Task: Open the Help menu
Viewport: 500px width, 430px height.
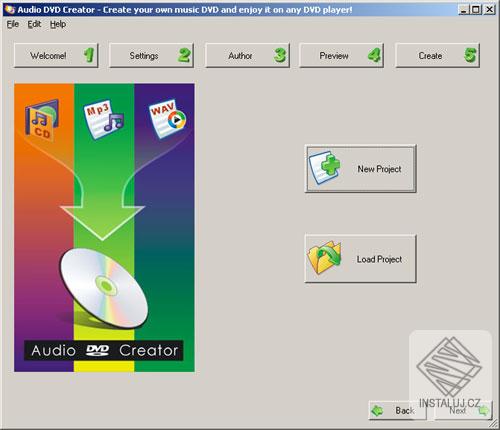Action: click(x=58, y=24)
